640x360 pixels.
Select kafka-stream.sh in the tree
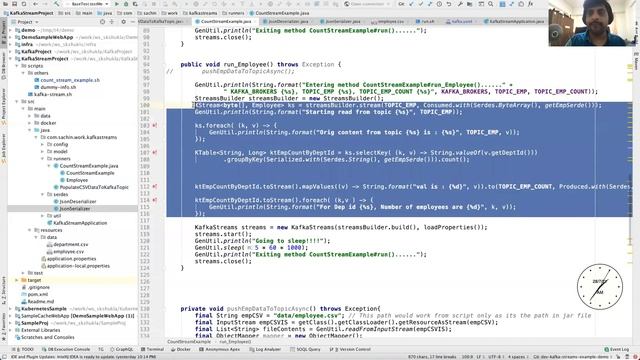pos(53,94)
